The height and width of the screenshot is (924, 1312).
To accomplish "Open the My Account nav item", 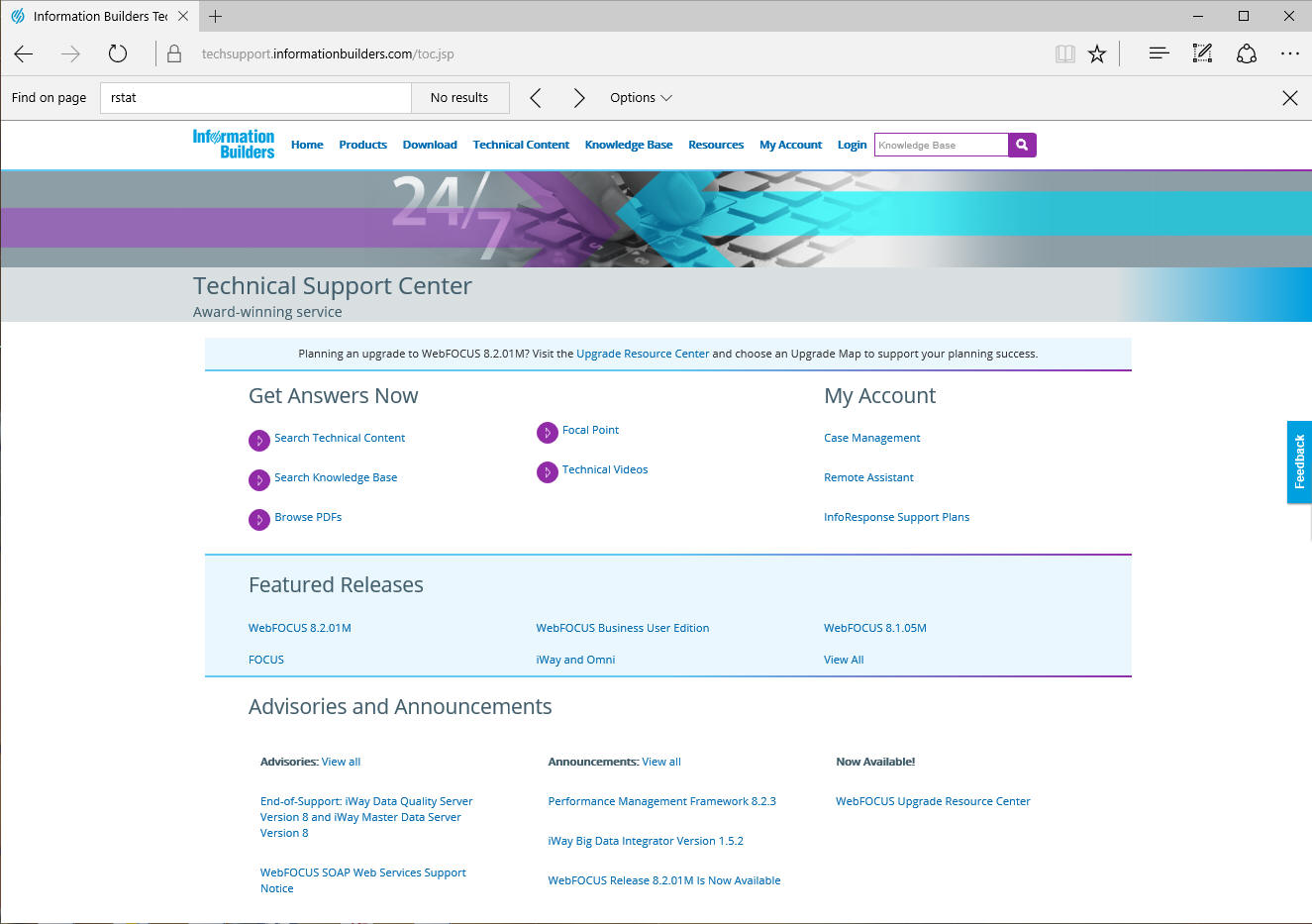I will pos(790,145).
